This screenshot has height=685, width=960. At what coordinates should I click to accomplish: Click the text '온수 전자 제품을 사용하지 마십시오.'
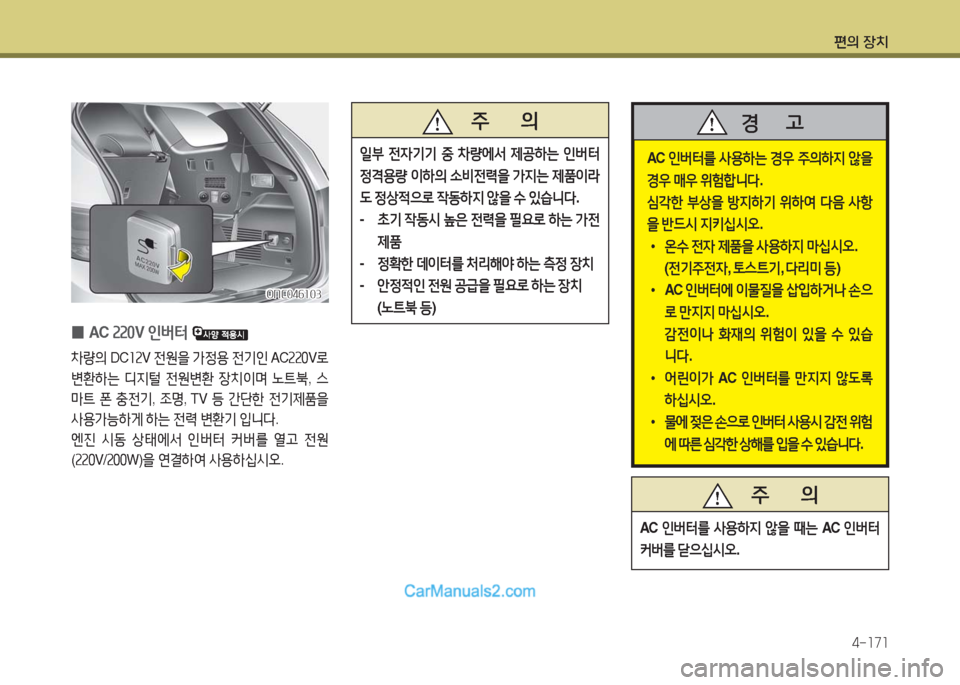[x=761, y=247]
